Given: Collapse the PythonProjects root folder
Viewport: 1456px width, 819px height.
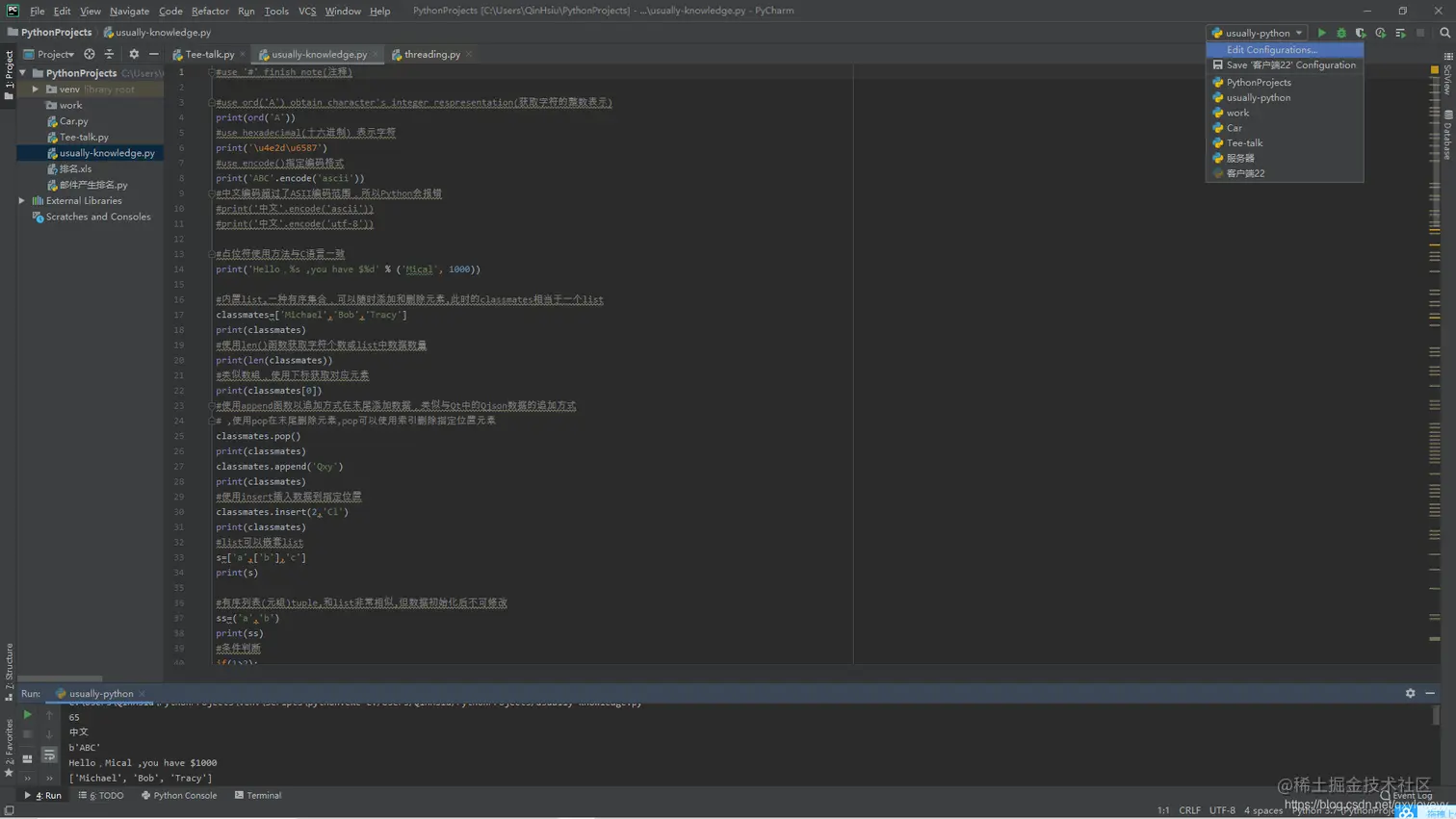Looking at the screenshot, I should click(22, 73).
